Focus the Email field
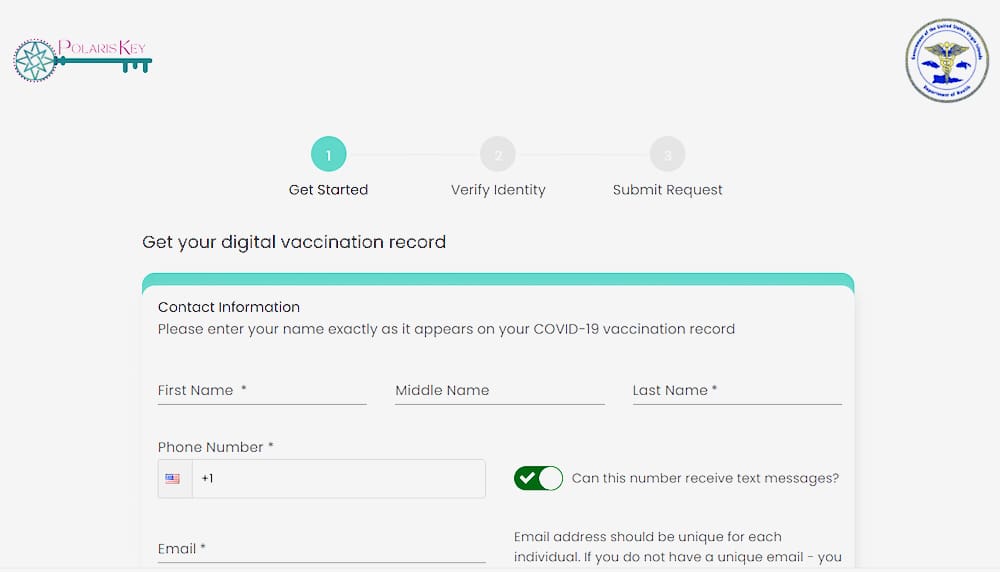This screenshot has height=572, width=1000. click(321, 549)
